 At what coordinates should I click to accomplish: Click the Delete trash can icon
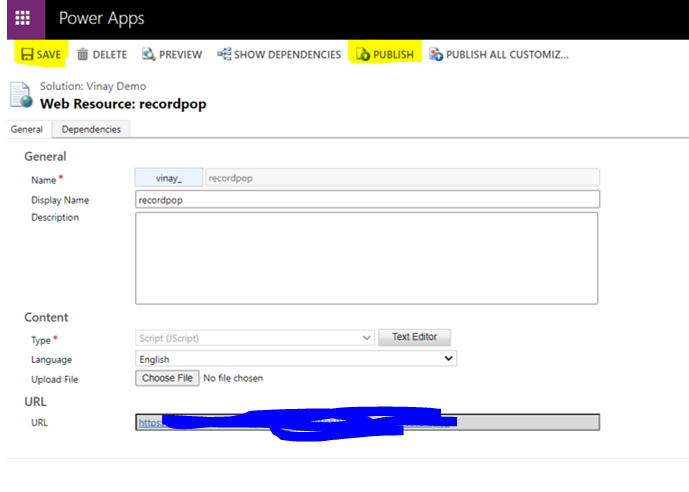pos(83,54)
